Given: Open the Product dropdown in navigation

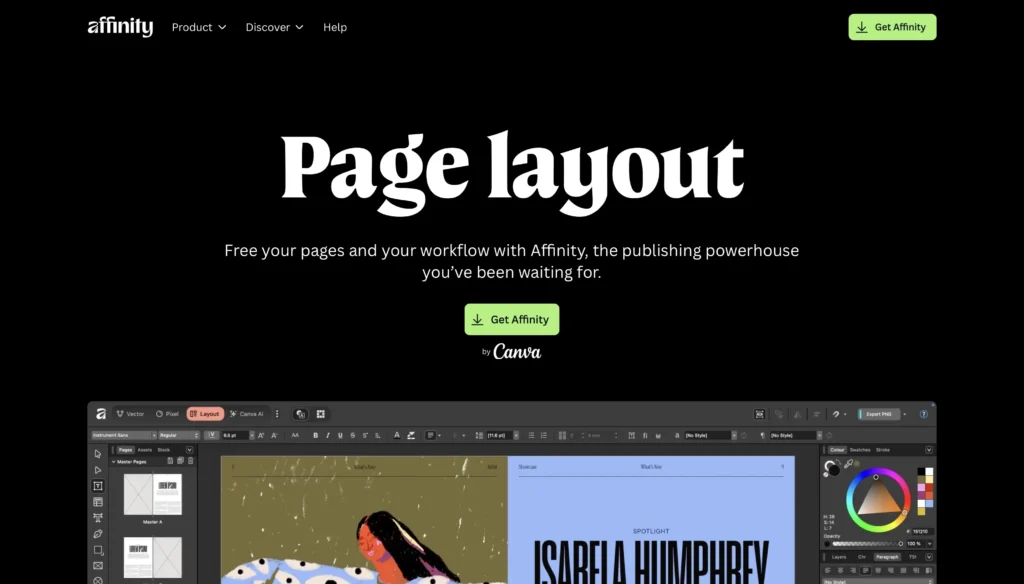Looking at the screenshot, I should click(199, 27).
